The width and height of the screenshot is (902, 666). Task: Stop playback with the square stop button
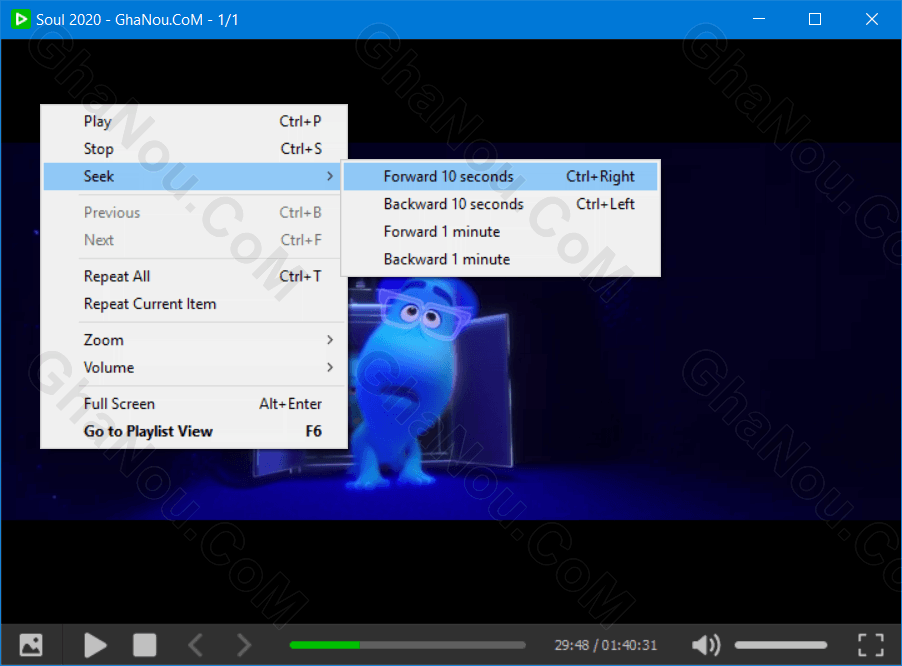click(x=144, y=645)
